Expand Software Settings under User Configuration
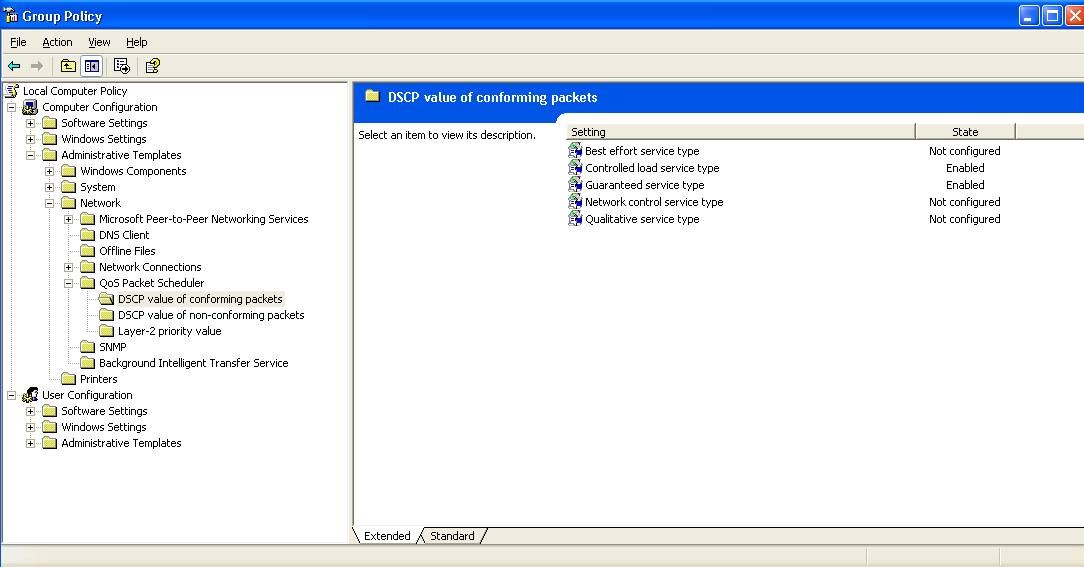The height and width of the screenshot is (567, 1084). tap(30, 411)
